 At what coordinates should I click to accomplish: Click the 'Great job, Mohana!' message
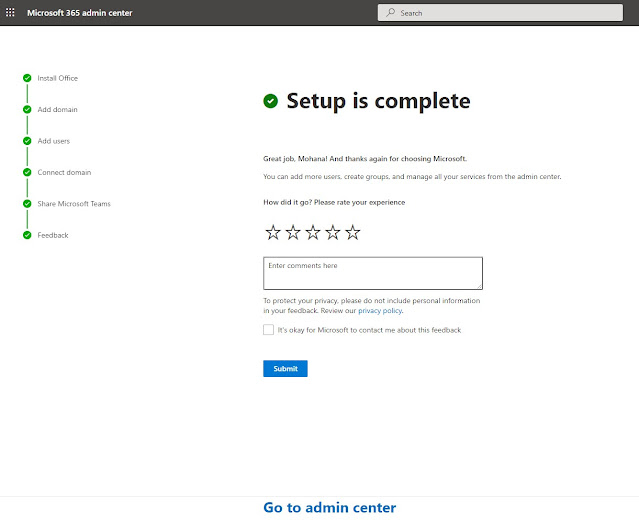coord(365,159)
